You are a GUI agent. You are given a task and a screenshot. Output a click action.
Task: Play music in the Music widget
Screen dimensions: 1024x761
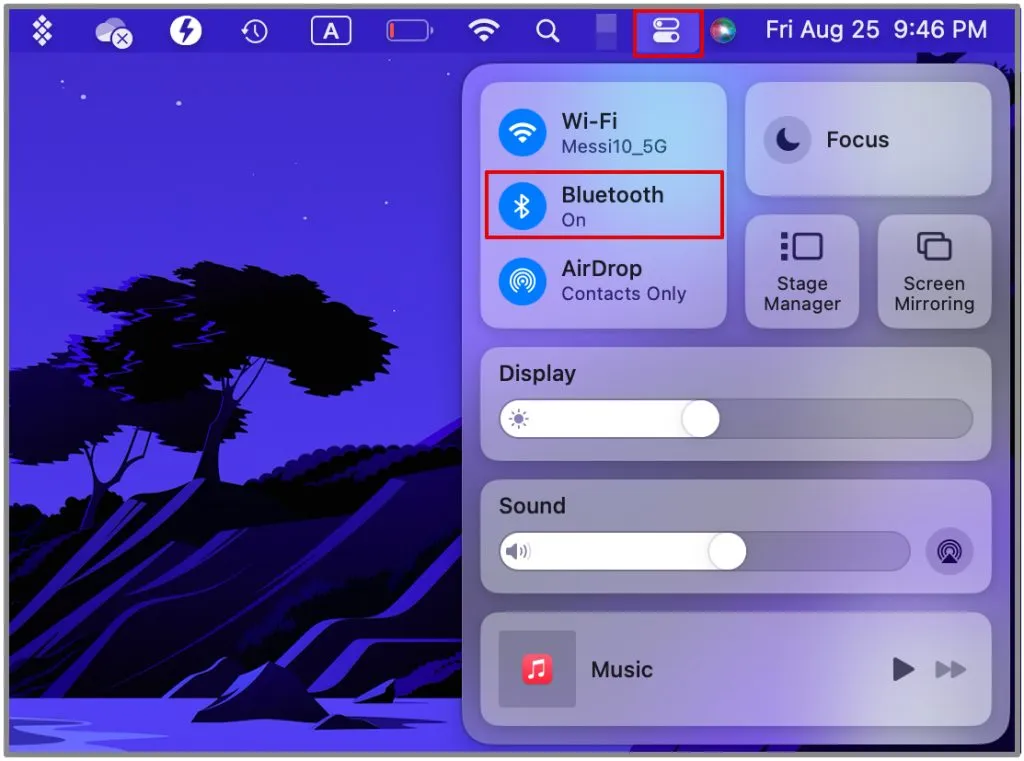tap(903, 669)
